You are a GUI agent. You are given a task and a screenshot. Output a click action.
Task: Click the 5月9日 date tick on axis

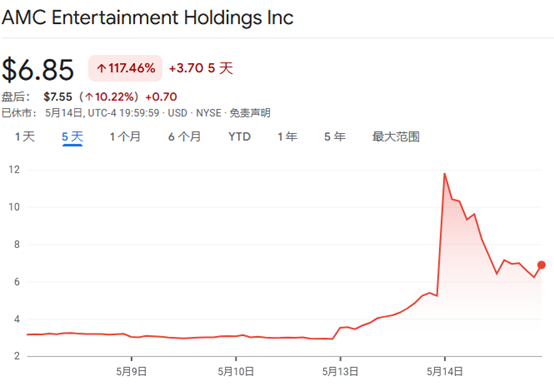[x=131, y=371]
